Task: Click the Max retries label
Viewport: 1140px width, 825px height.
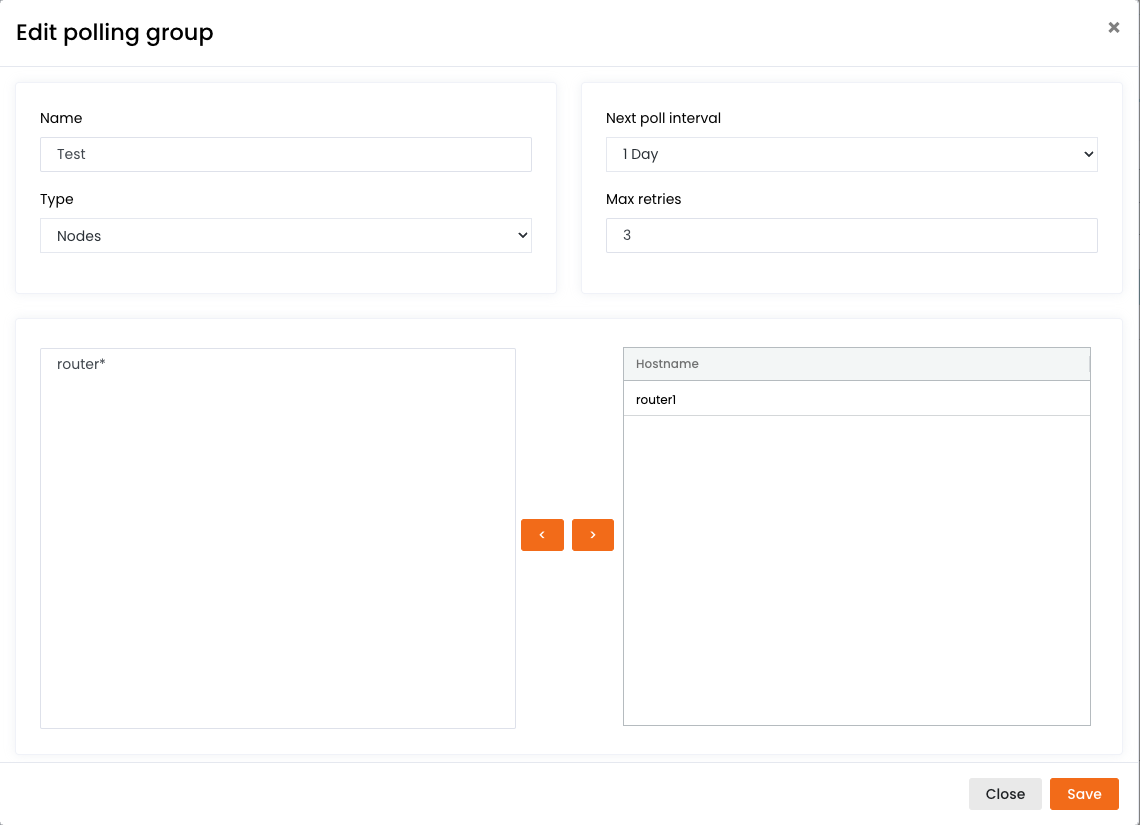Action: coord(643,199)
